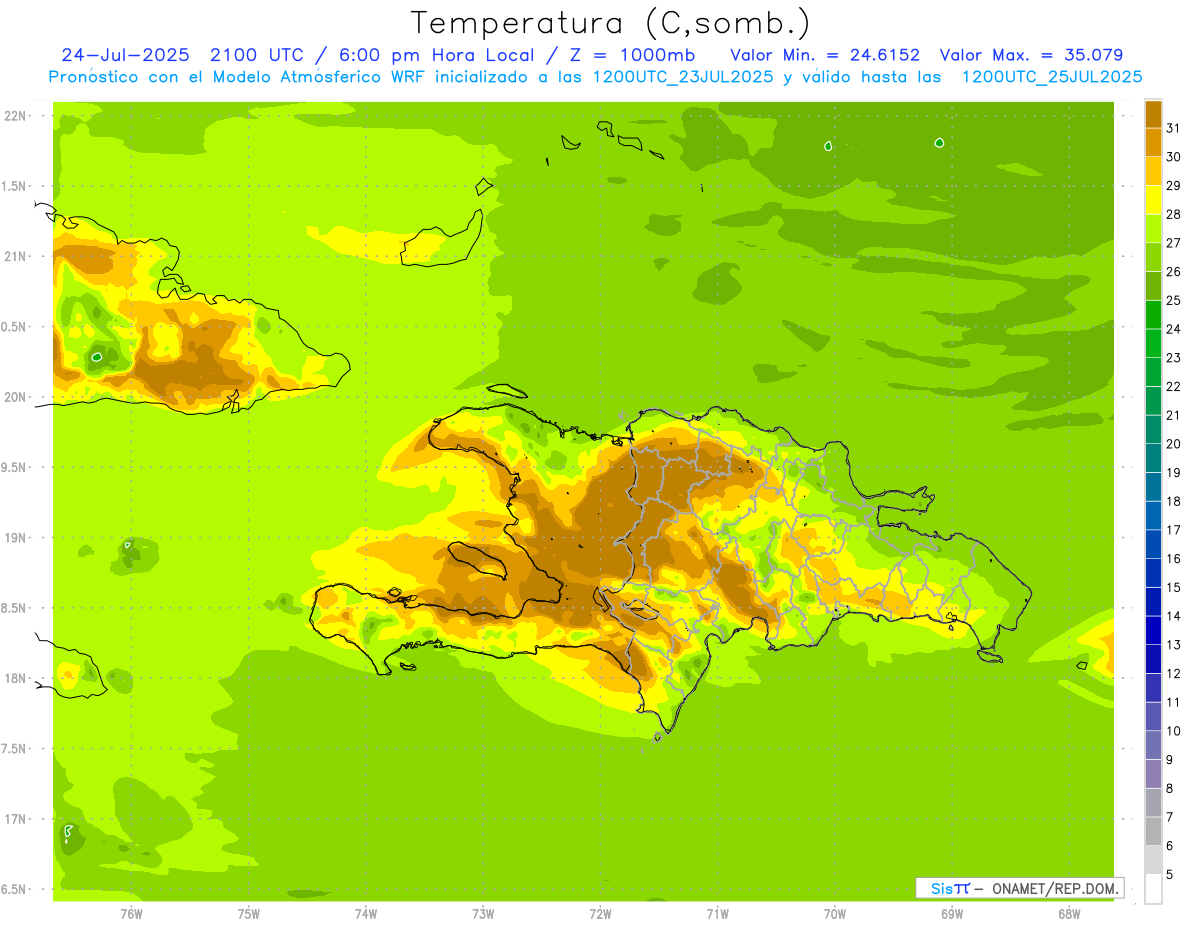Click the 'Temperatura (C,somb.)' title
The image size is (1200, 927).
coord(611,23)
